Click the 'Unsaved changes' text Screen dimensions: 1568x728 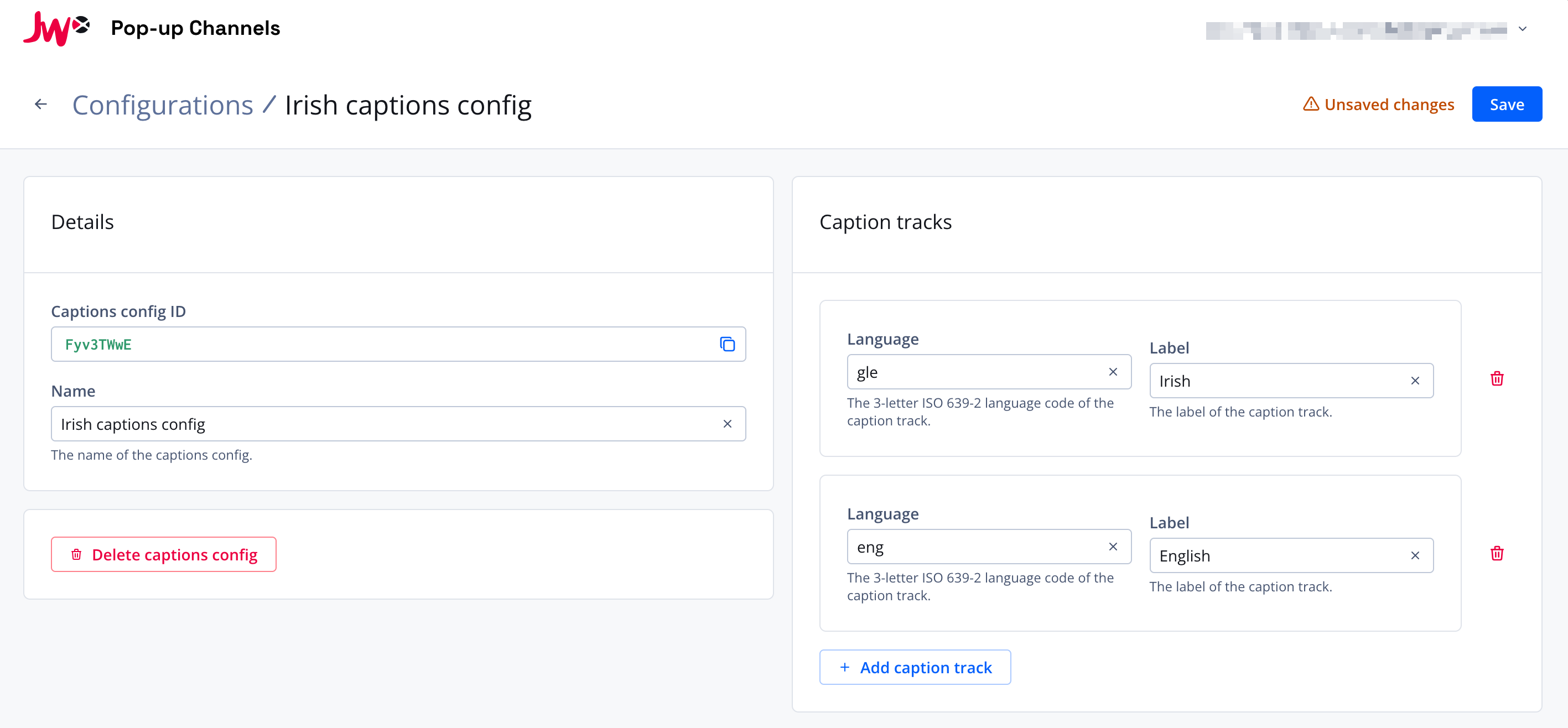(1389, 105)
